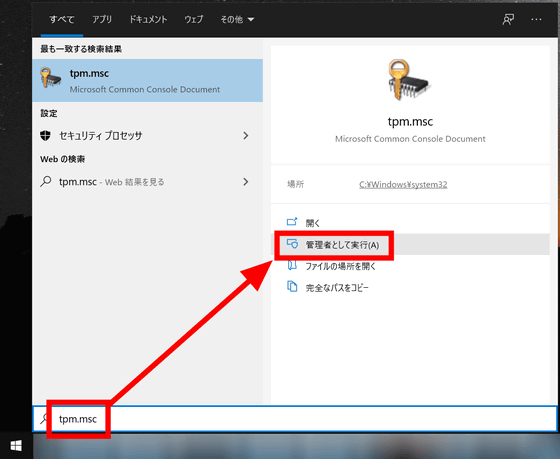560x459 pixels.
Task: Click the 開く open icon
Action: point(292,222)
